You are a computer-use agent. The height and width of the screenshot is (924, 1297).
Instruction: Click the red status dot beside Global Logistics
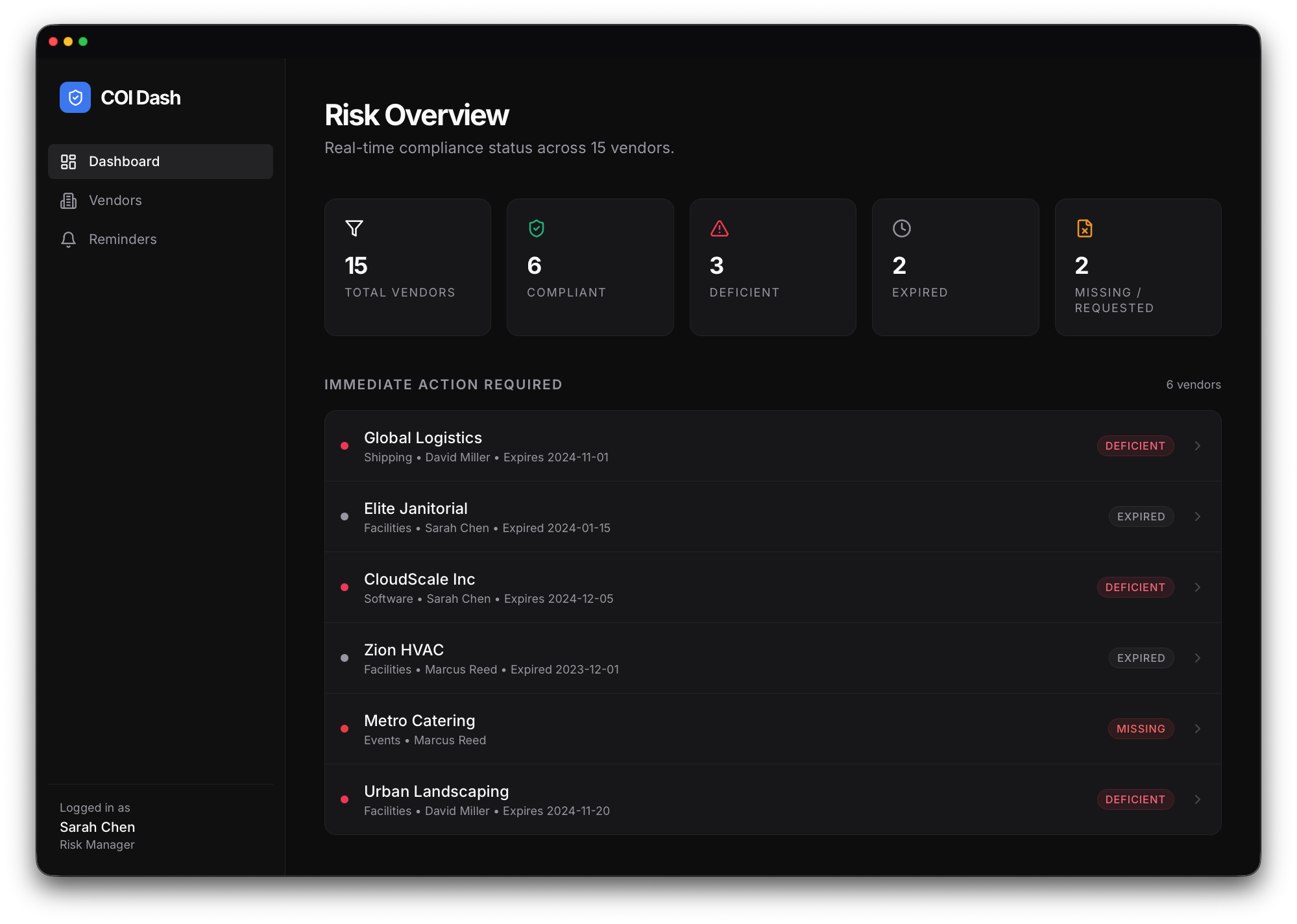tap(344, 446)
